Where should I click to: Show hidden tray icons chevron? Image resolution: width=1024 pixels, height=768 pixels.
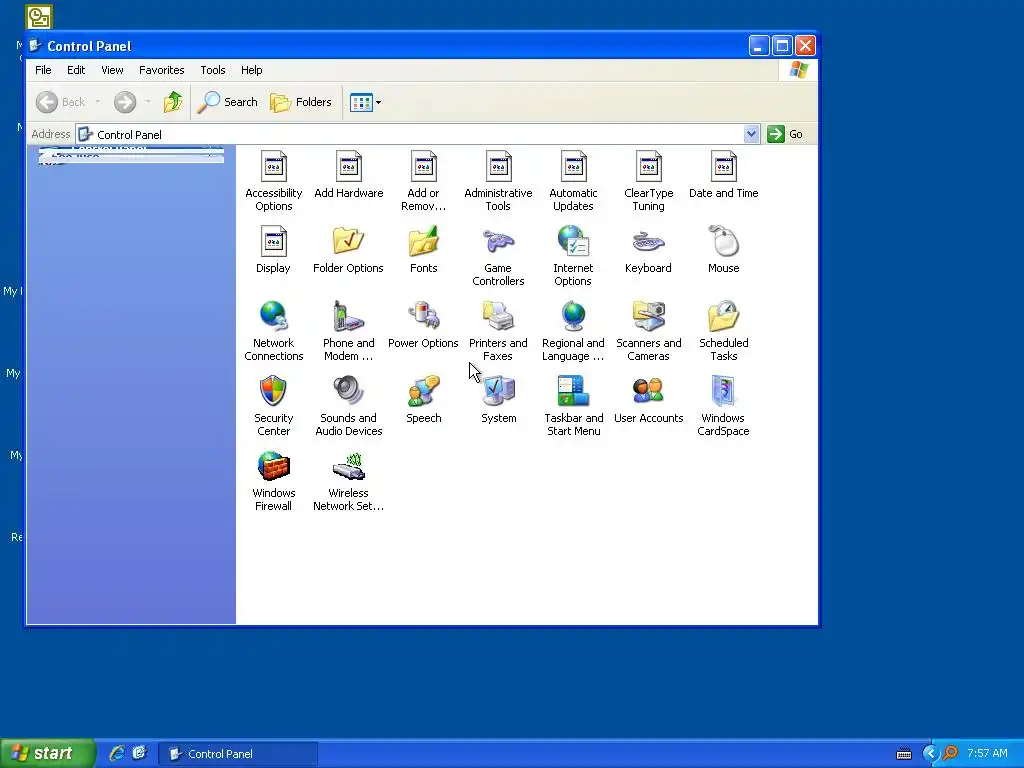930,754
